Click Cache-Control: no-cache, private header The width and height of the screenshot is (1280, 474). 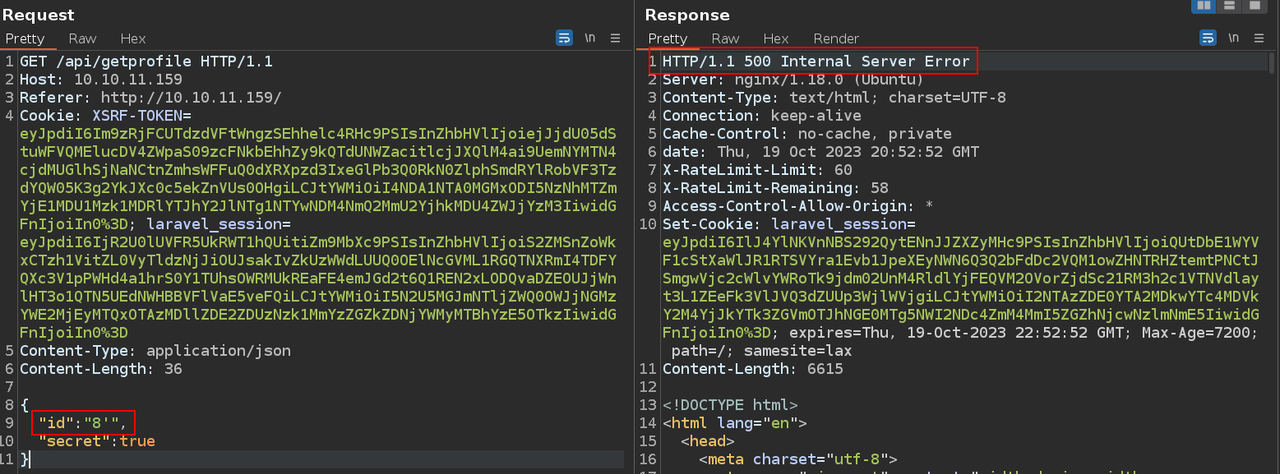click(x=807, y=134)
